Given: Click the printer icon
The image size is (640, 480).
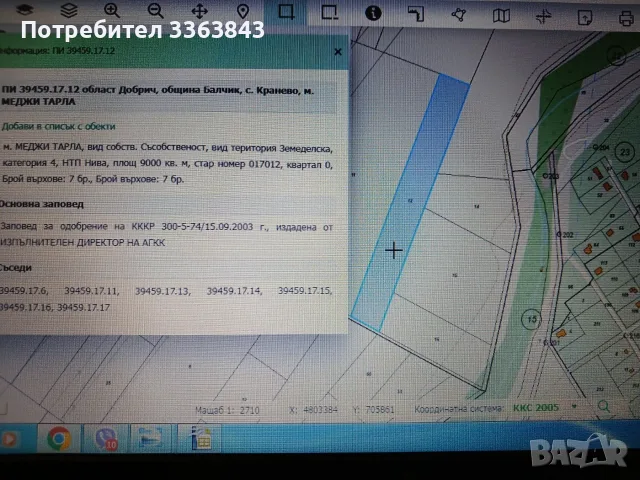Looking at the screenshot, I should pyautogui.click(x=627, y=19).
